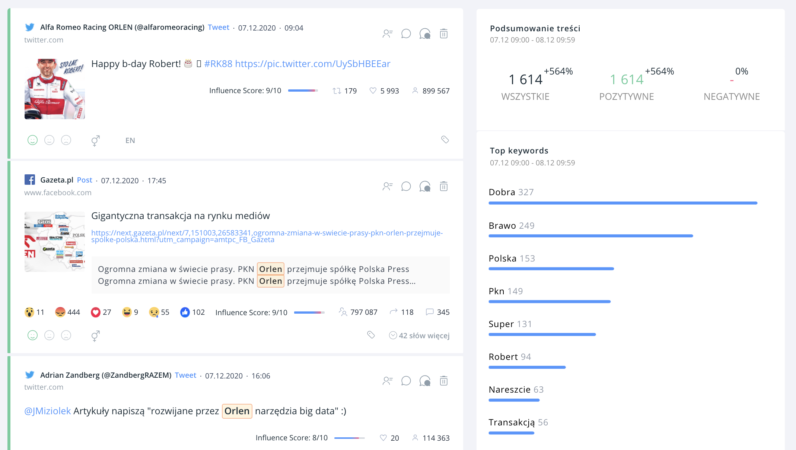Screen dimensions: 796x450
Task: Click the comment bubble icon on Gazeta.pl post
Action: tap(406, 186)
